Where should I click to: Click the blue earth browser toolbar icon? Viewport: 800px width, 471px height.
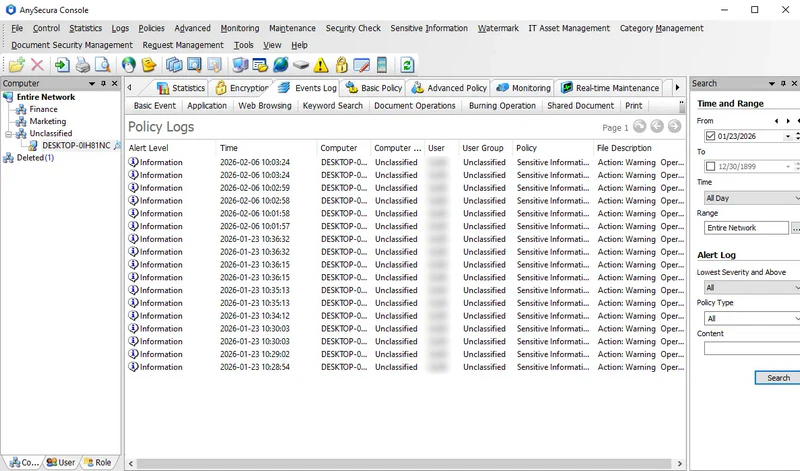[281, 65]
